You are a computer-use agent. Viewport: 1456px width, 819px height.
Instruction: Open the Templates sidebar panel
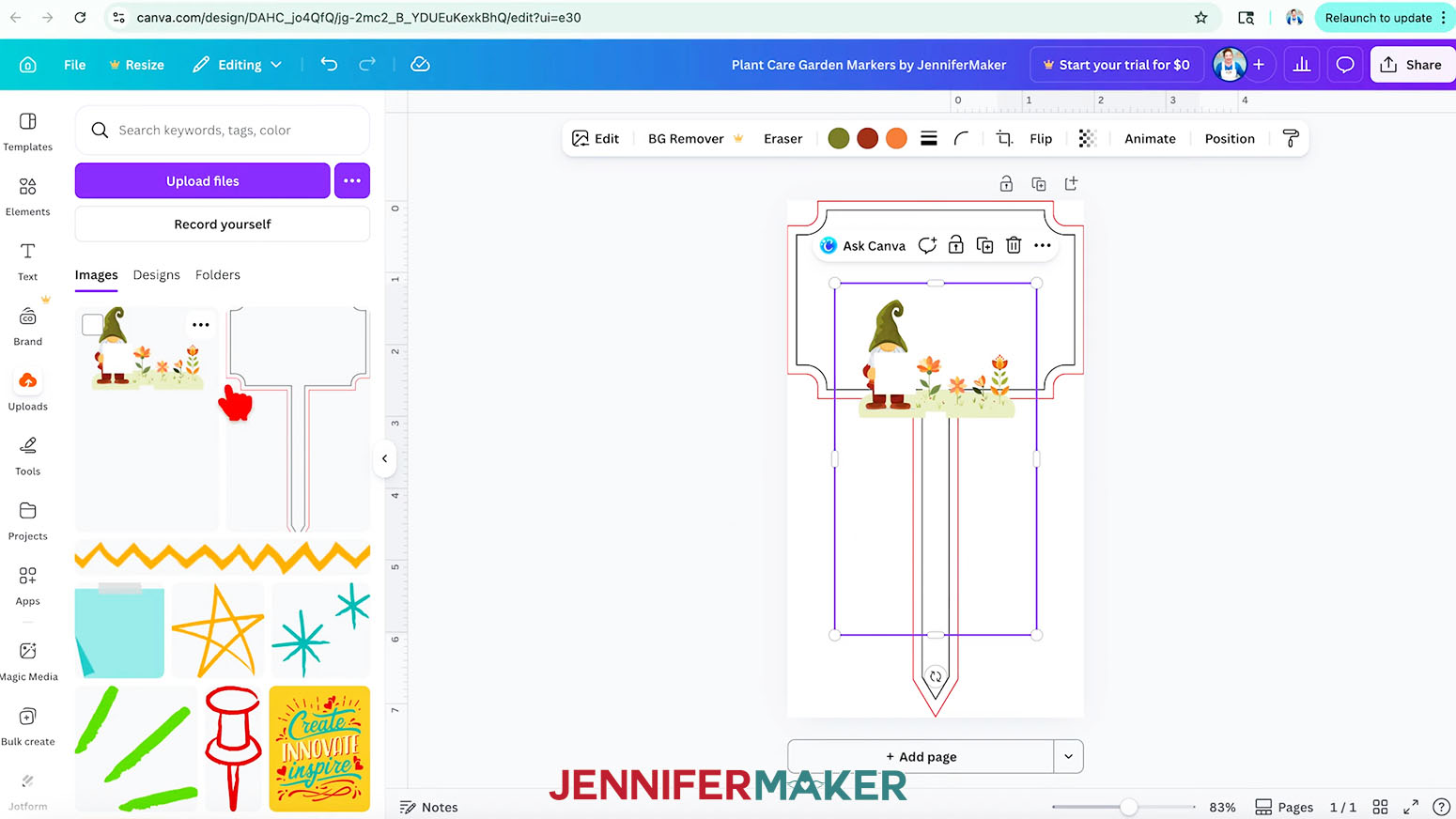pos(28,132)
